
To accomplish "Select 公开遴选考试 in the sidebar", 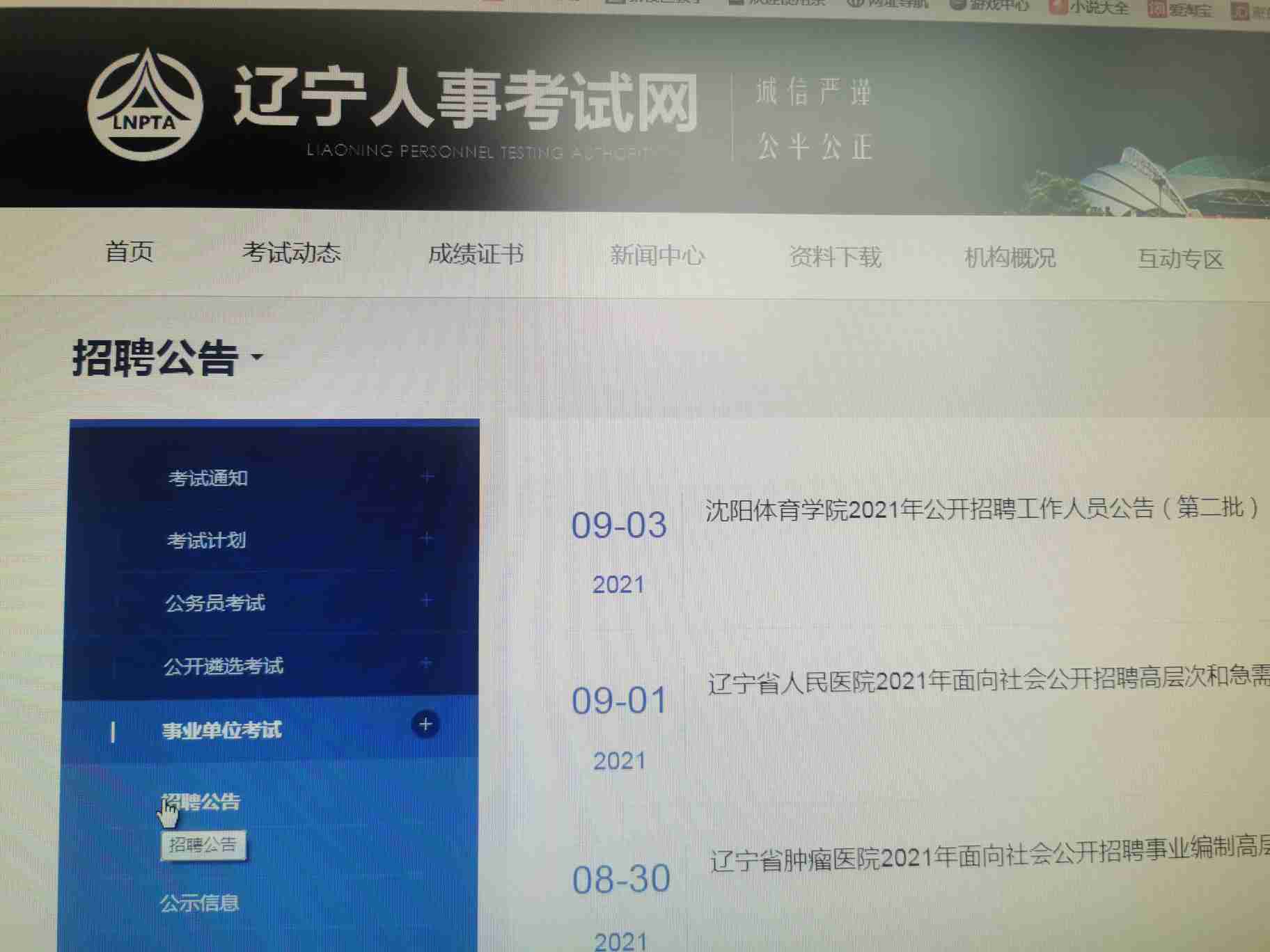I will (x=224, y=666).
